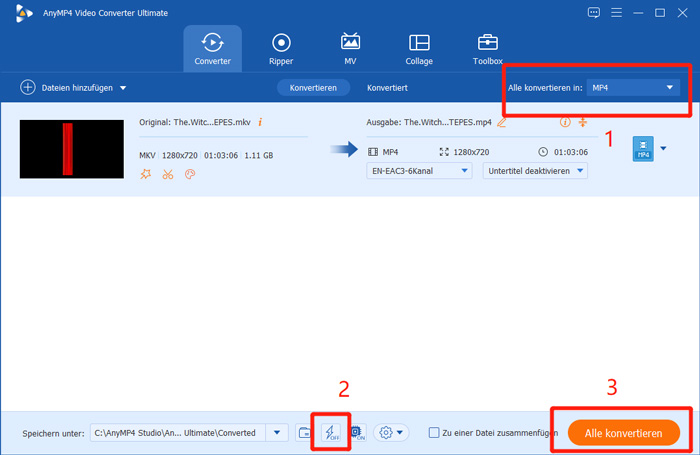The image size is (700, 455).
Task: Open the EN-EAC3-6Kanal audio dropdown
Action: pos(419,171)
